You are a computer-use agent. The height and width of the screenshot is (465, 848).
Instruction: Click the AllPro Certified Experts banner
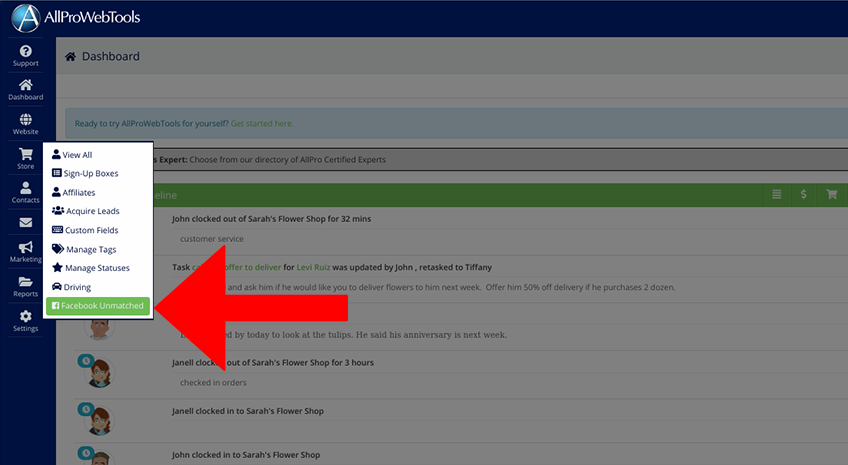500,160
